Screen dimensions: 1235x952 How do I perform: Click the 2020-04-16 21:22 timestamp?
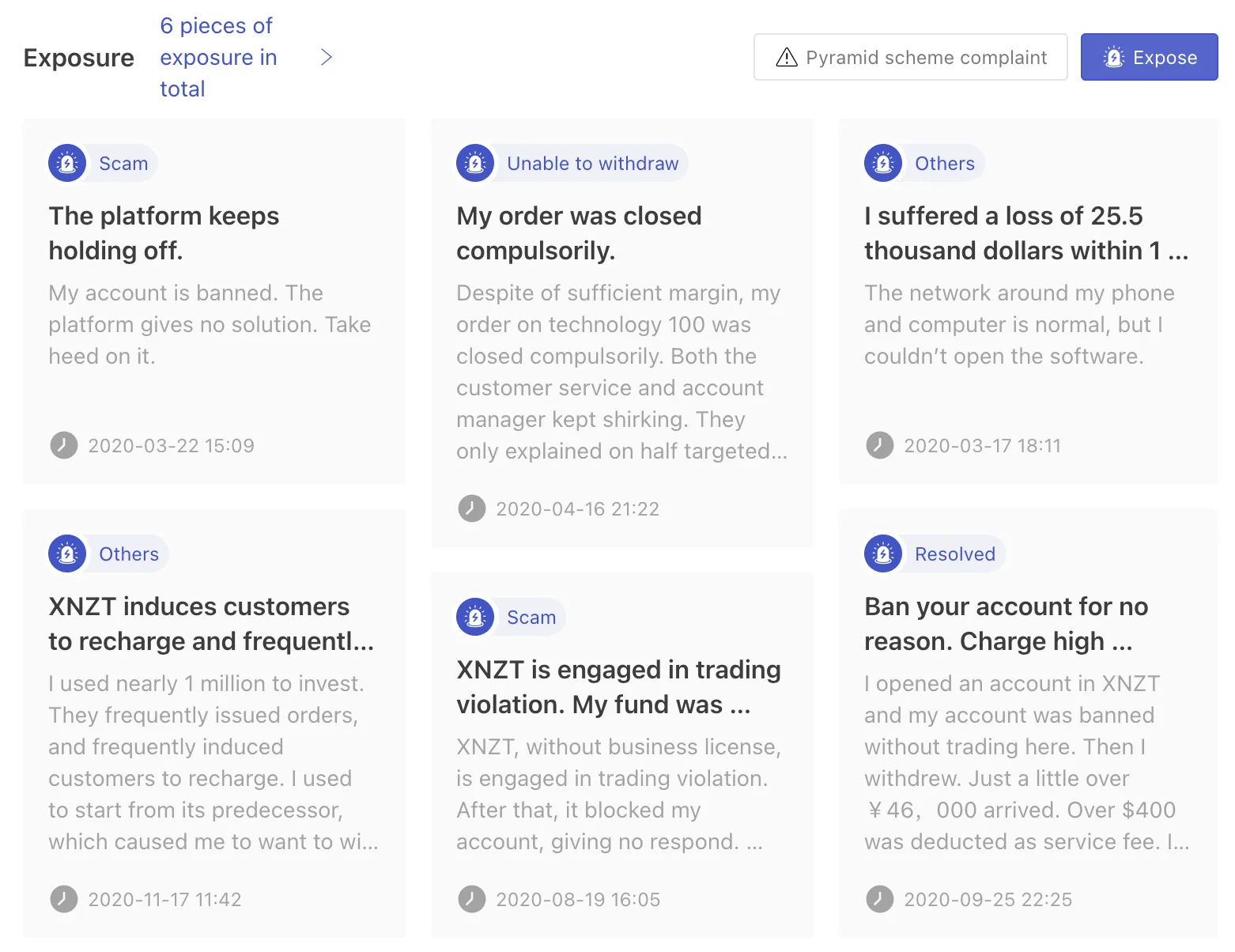point(577,508)
